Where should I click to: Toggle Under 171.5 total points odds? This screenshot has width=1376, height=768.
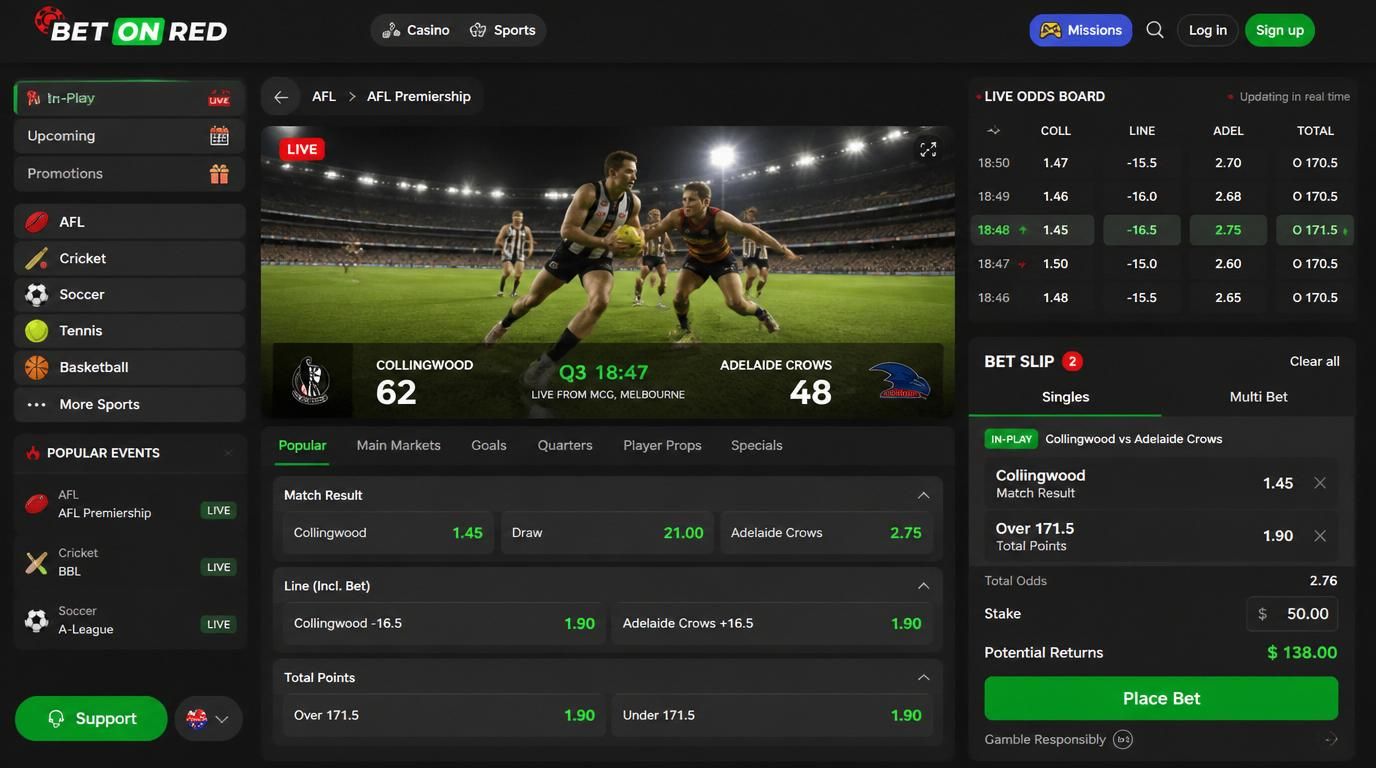point(772,716)
